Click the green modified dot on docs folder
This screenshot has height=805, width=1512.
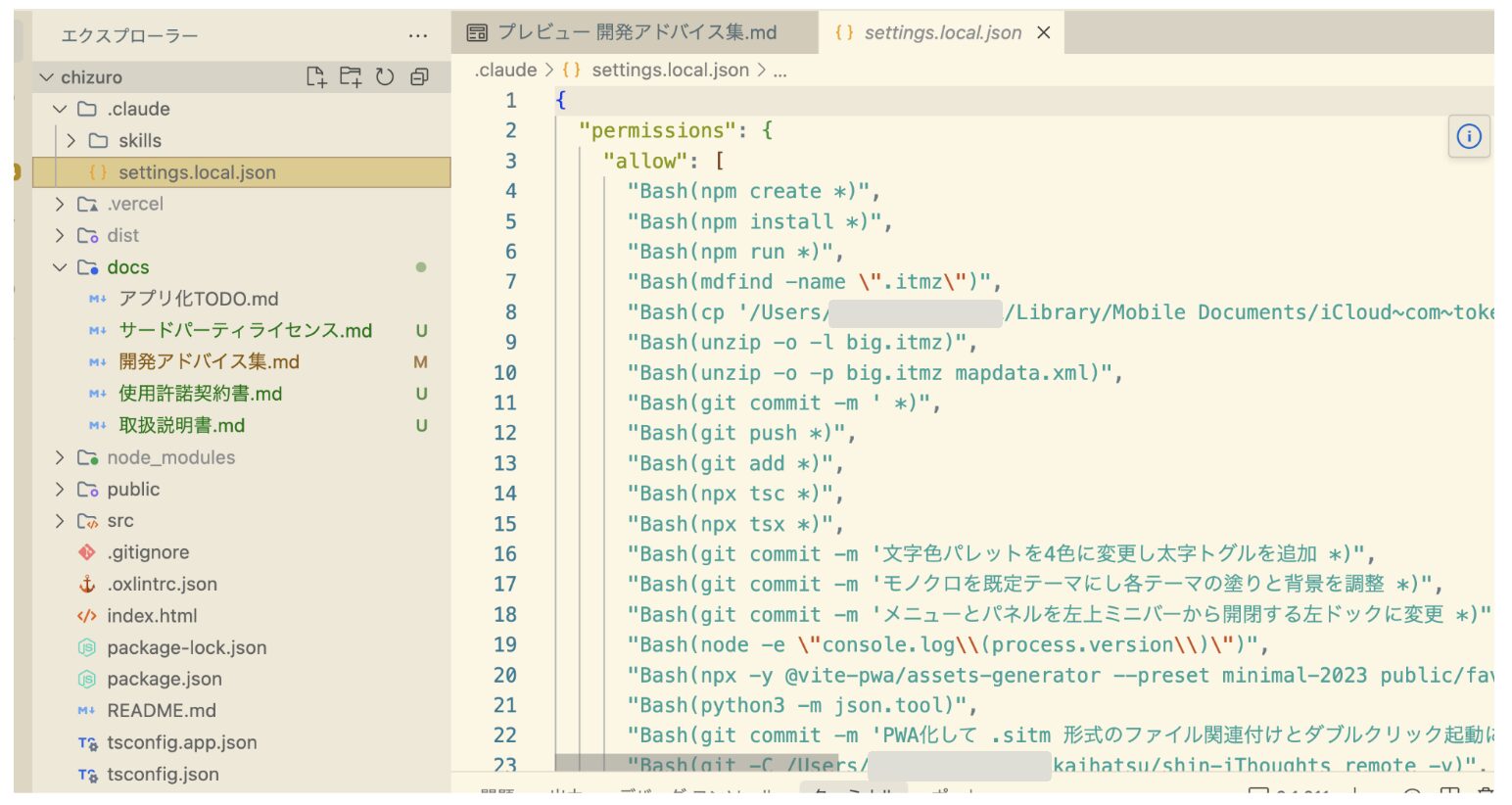click(x=421, y=267)
